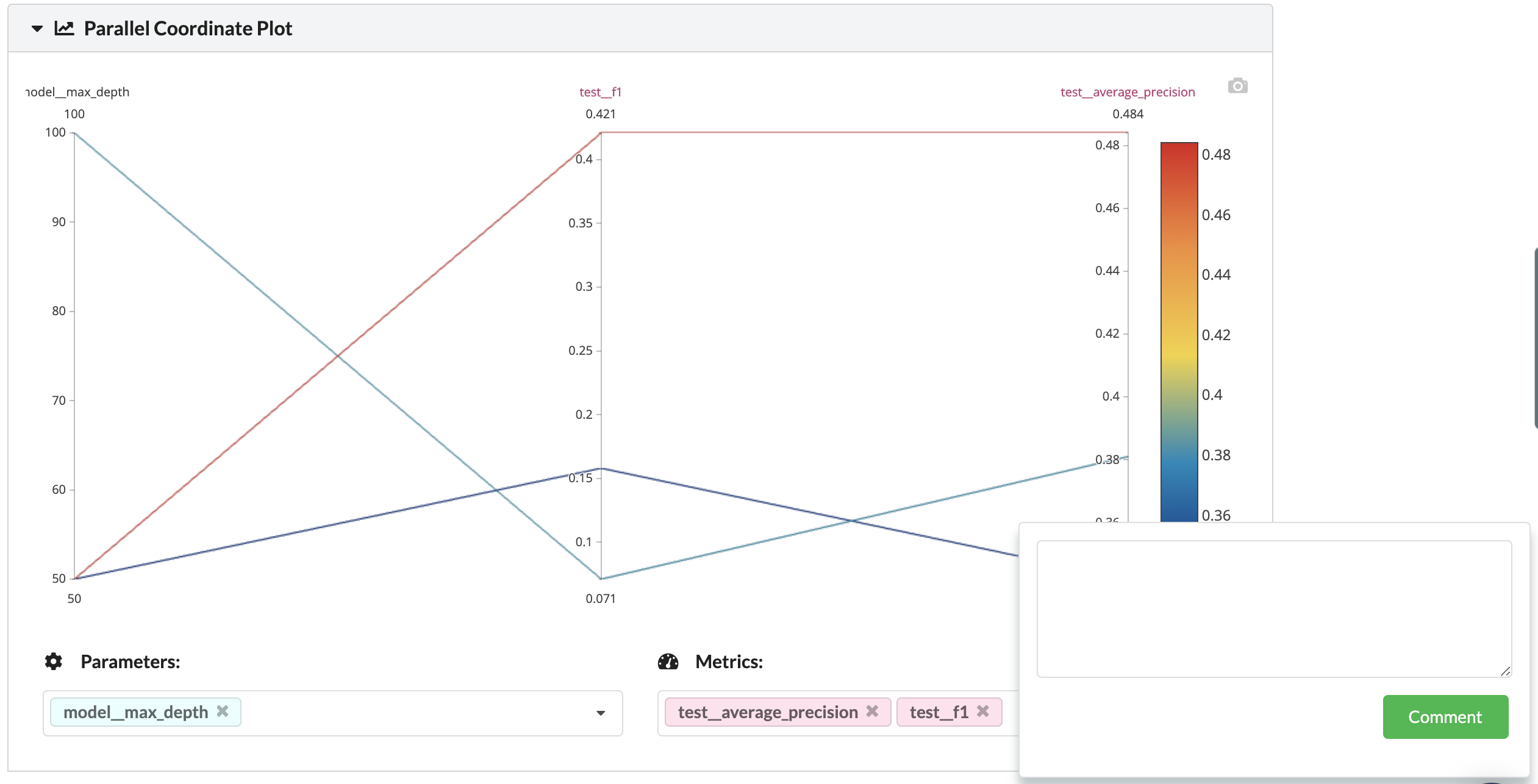Viewport: 1538px width, 784px height.
Task: Click the test__average_precision axis title
Action: (1127, 92)
